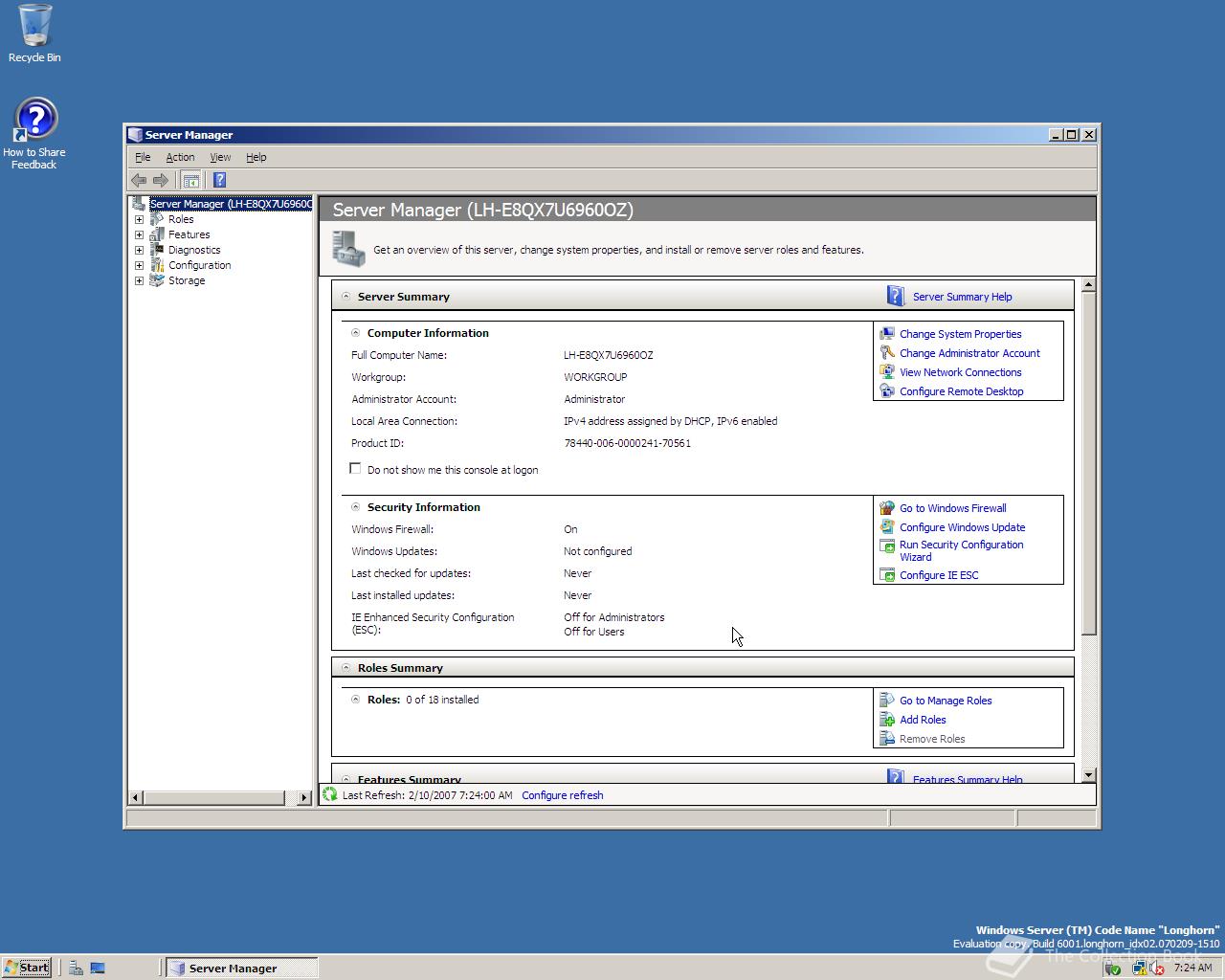Click the Server Manager quick launch icon
The width and height of the screenshot is (1225, 980).
(76, 968)
